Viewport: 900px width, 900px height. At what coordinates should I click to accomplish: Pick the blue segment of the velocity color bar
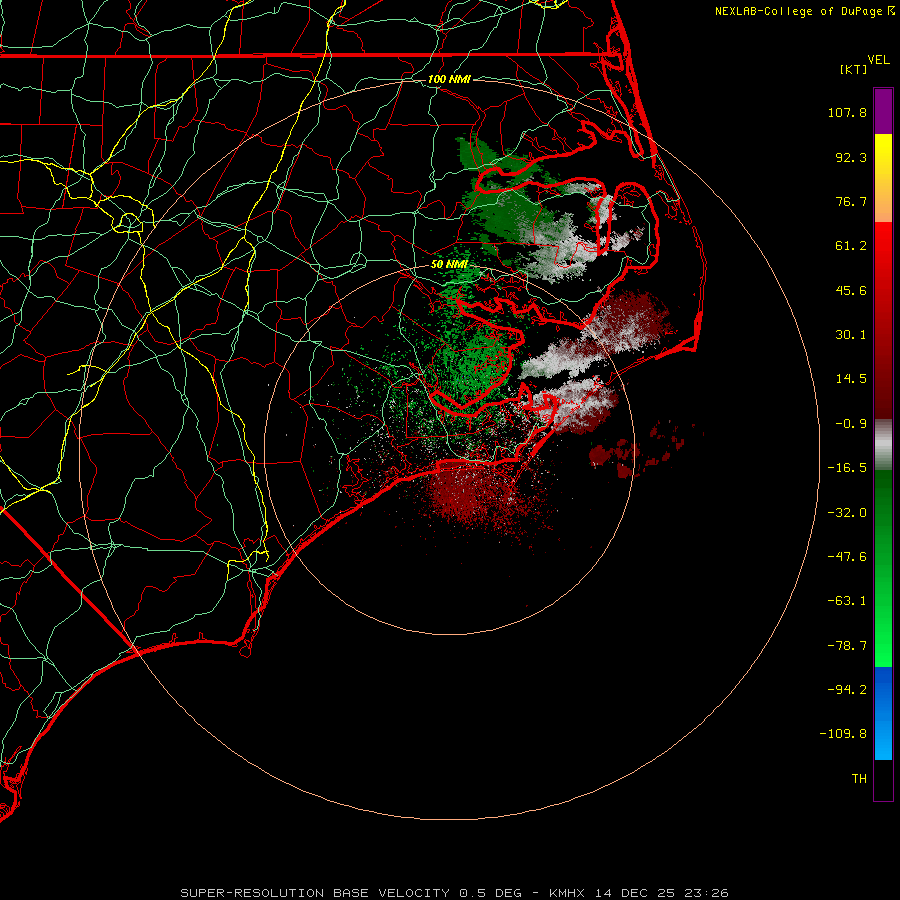coord(883,713)
